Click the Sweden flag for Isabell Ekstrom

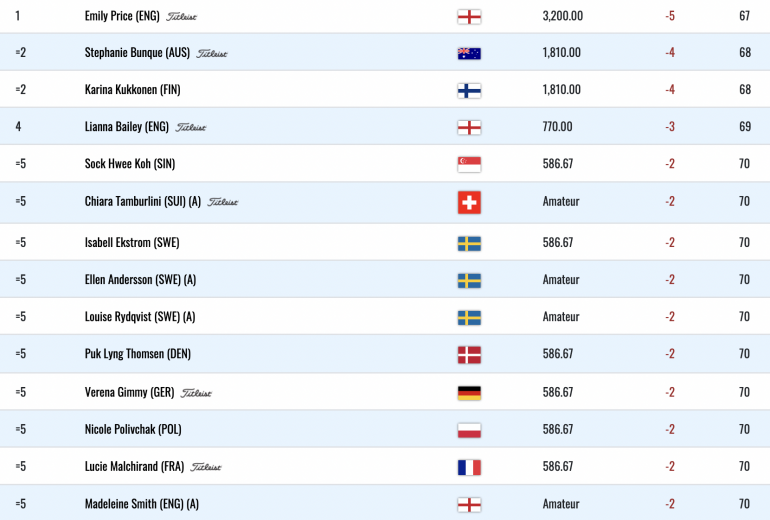[x=469, y=244]
